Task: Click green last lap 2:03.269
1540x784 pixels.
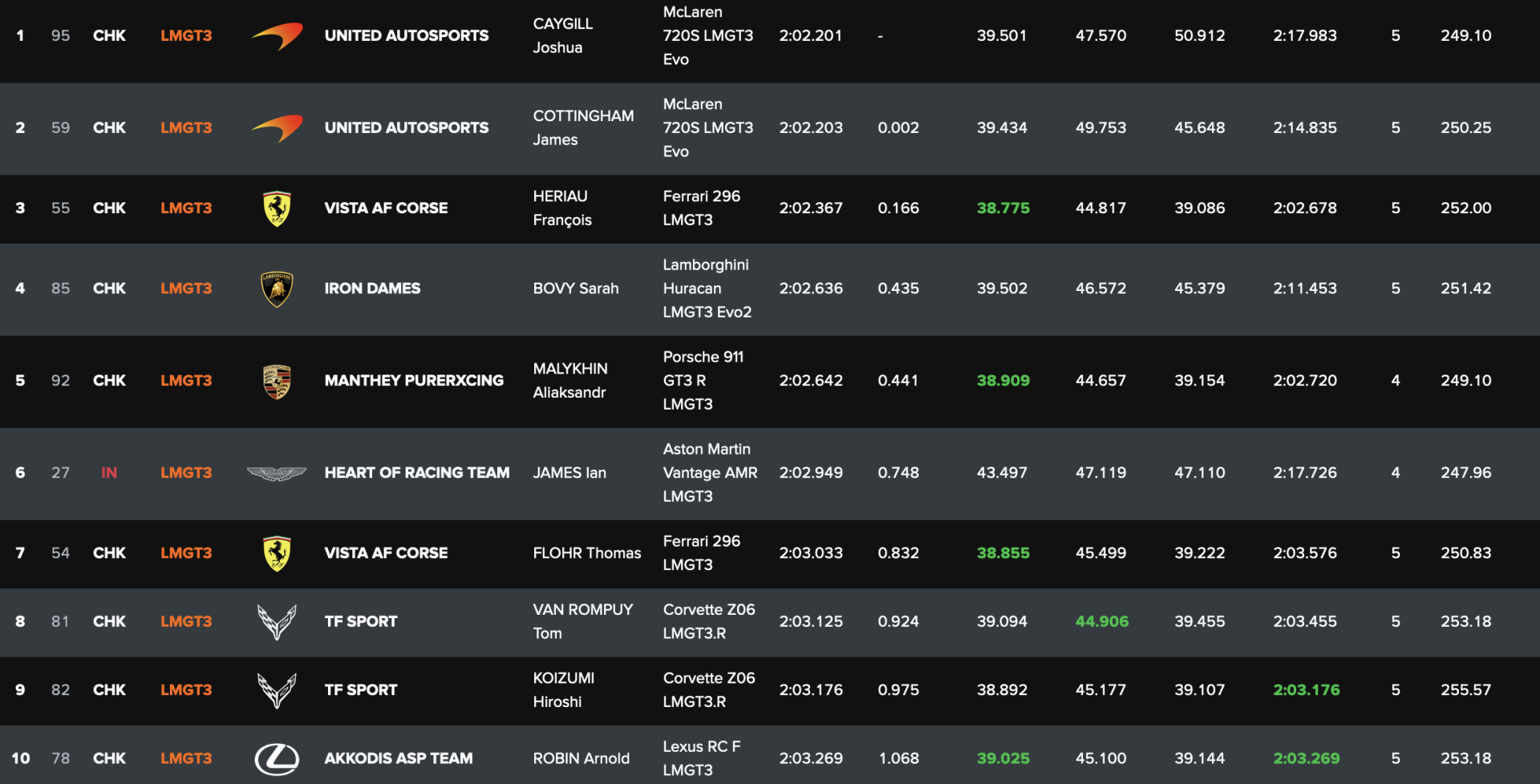Action: click(1307, 758)
